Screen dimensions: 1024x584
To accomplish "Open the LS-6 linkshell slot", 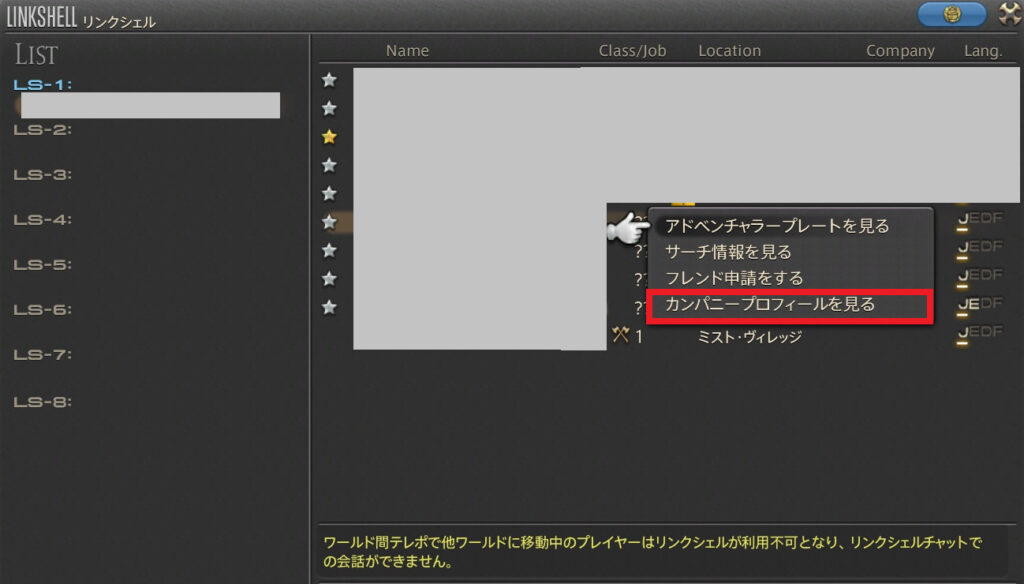I will click(x=43, y=310).
